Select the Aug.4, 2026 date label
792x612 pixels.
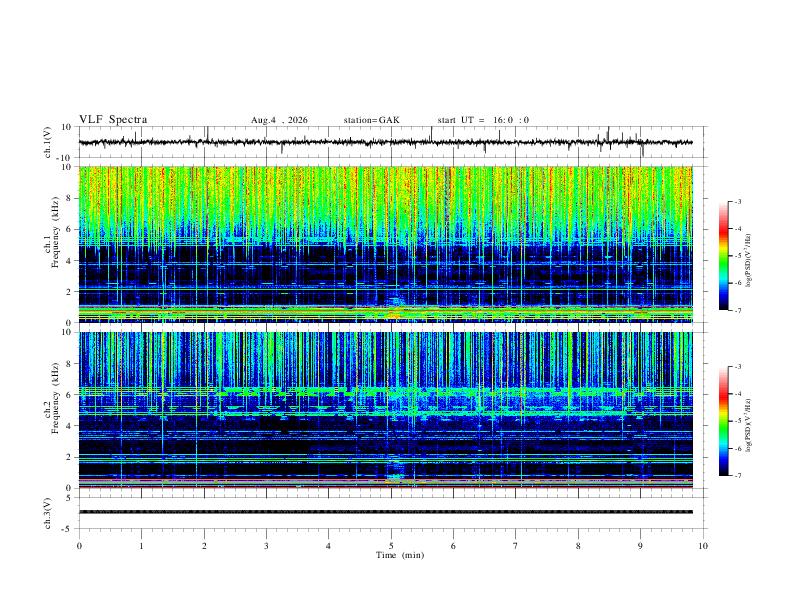279,120
